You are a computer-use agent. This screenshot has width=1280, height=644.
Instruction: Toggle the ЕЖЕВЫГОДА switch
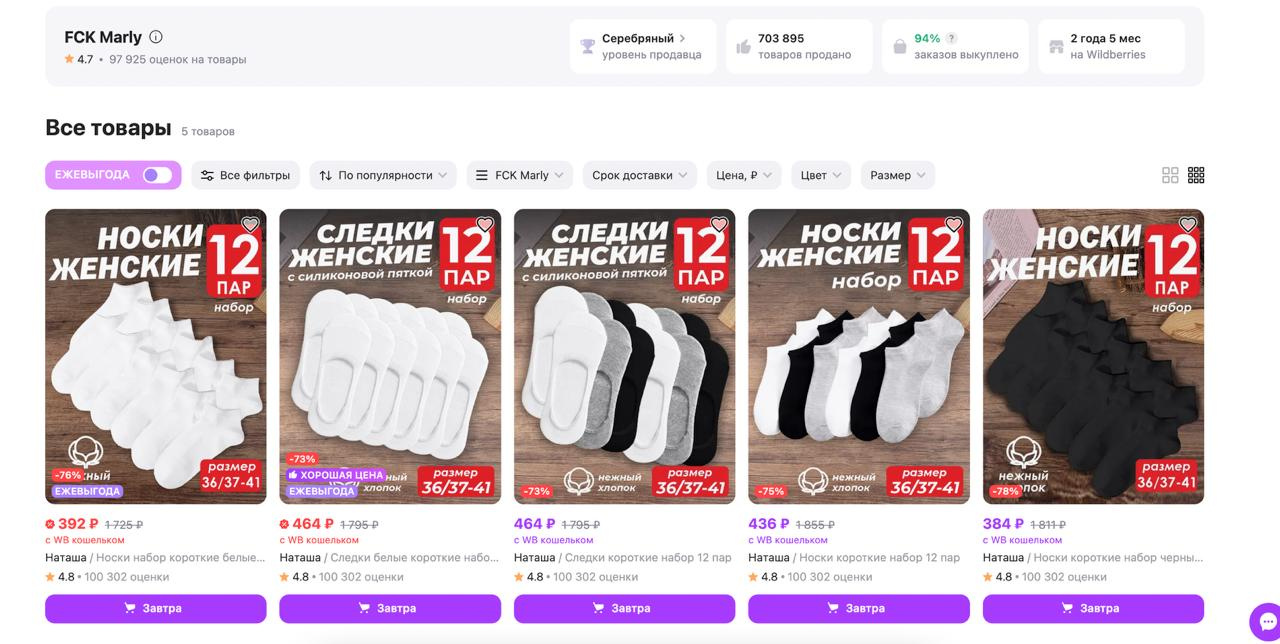point(157,175)
